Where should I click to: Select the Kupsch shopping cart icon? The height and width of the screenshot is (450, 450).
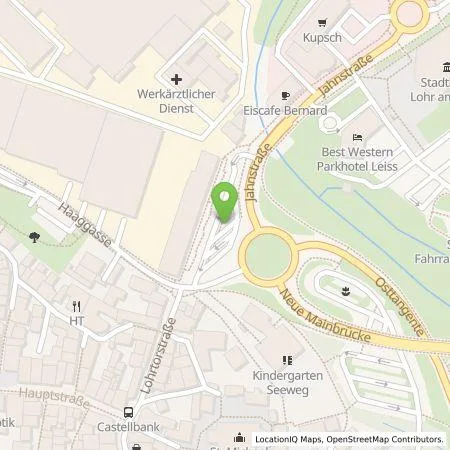pos(322,23)
